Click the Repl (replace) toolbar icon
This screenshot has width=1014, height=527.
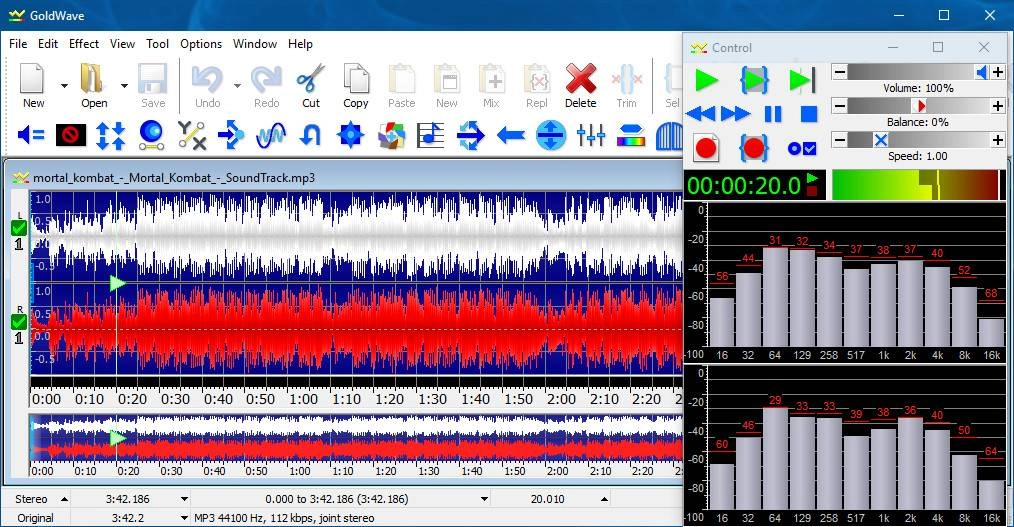pyautogui.click(x=537, y=79)
